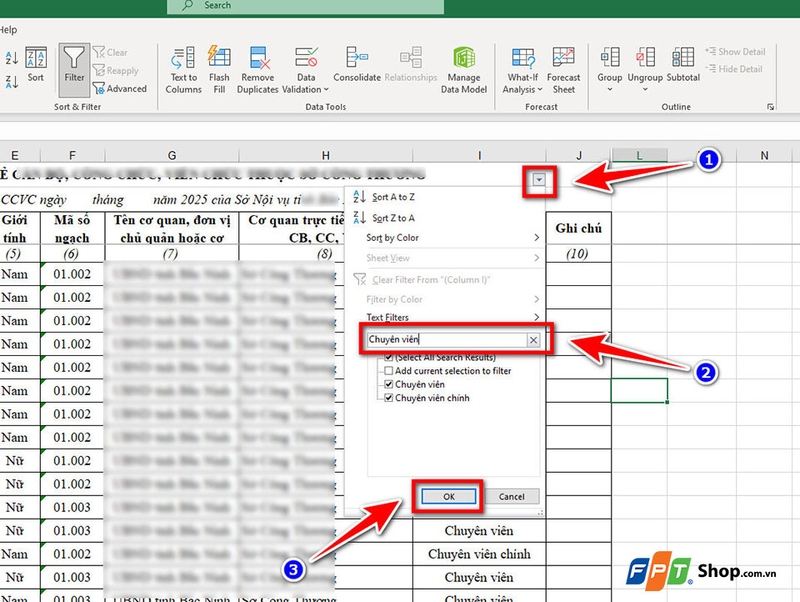Select Sort Z to A in the filter menu

pyautogui.click(x=390, y=217)
